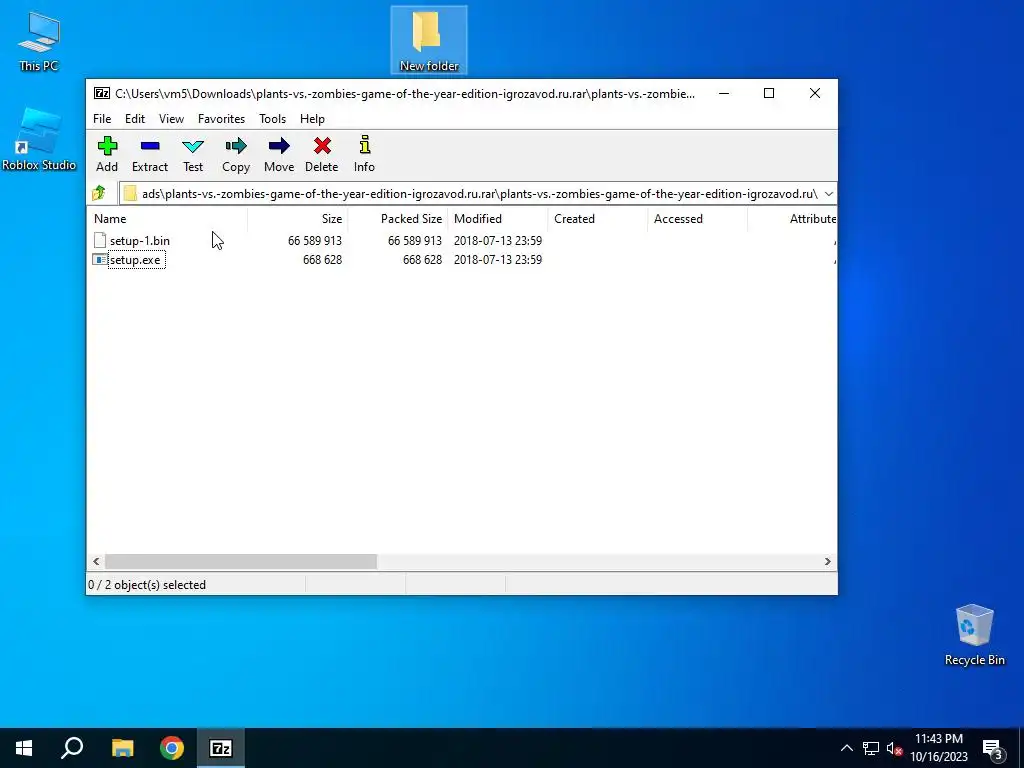The image size is (1024, 768).
Task: Open the New folder desktop icon
Action: pyautogui.click(x=428, y=40)
